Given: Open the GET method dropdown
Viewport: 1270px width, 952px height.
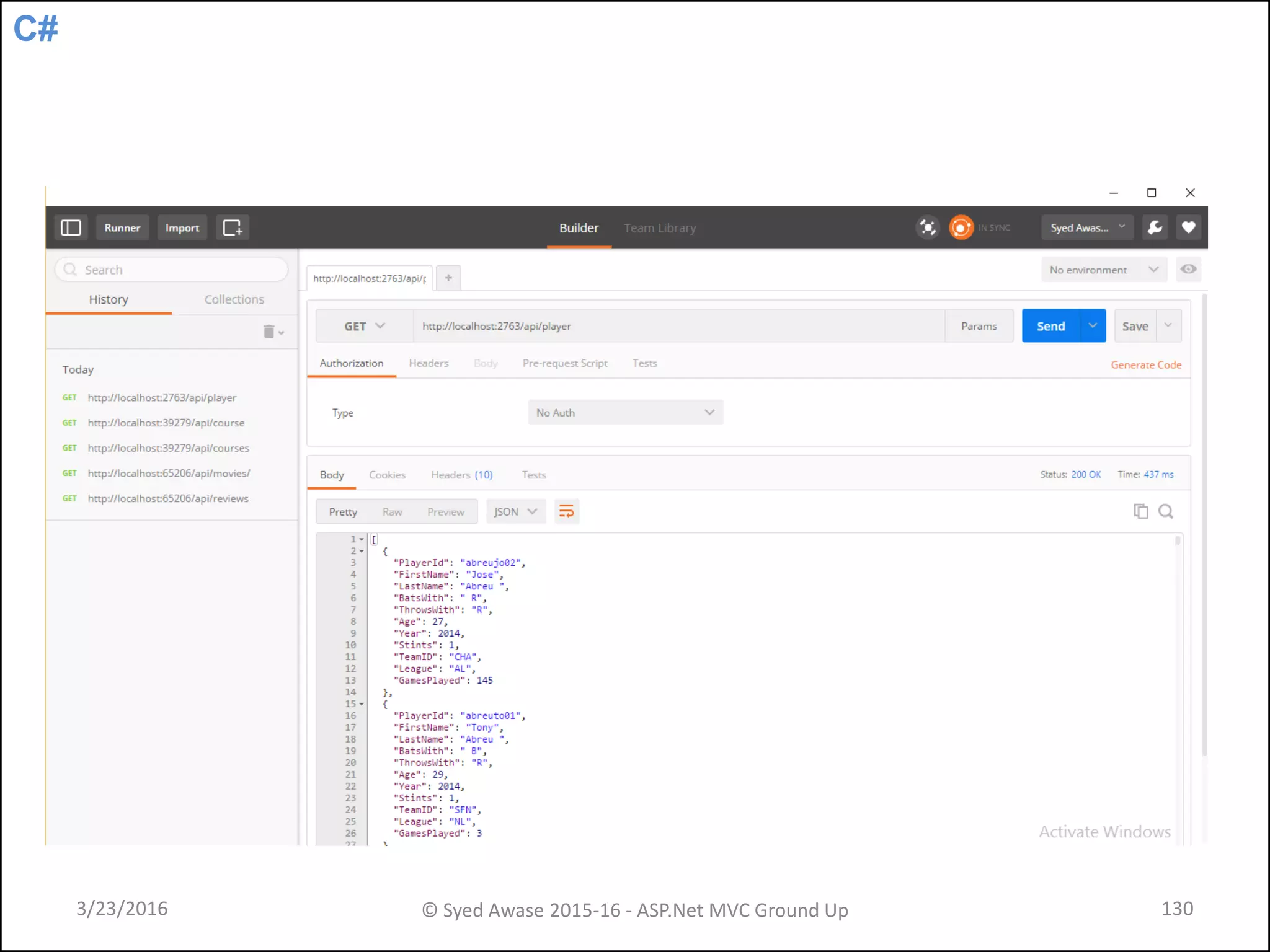Looking at the screenshot, I should pyautogui.click(x=365, y=326).
